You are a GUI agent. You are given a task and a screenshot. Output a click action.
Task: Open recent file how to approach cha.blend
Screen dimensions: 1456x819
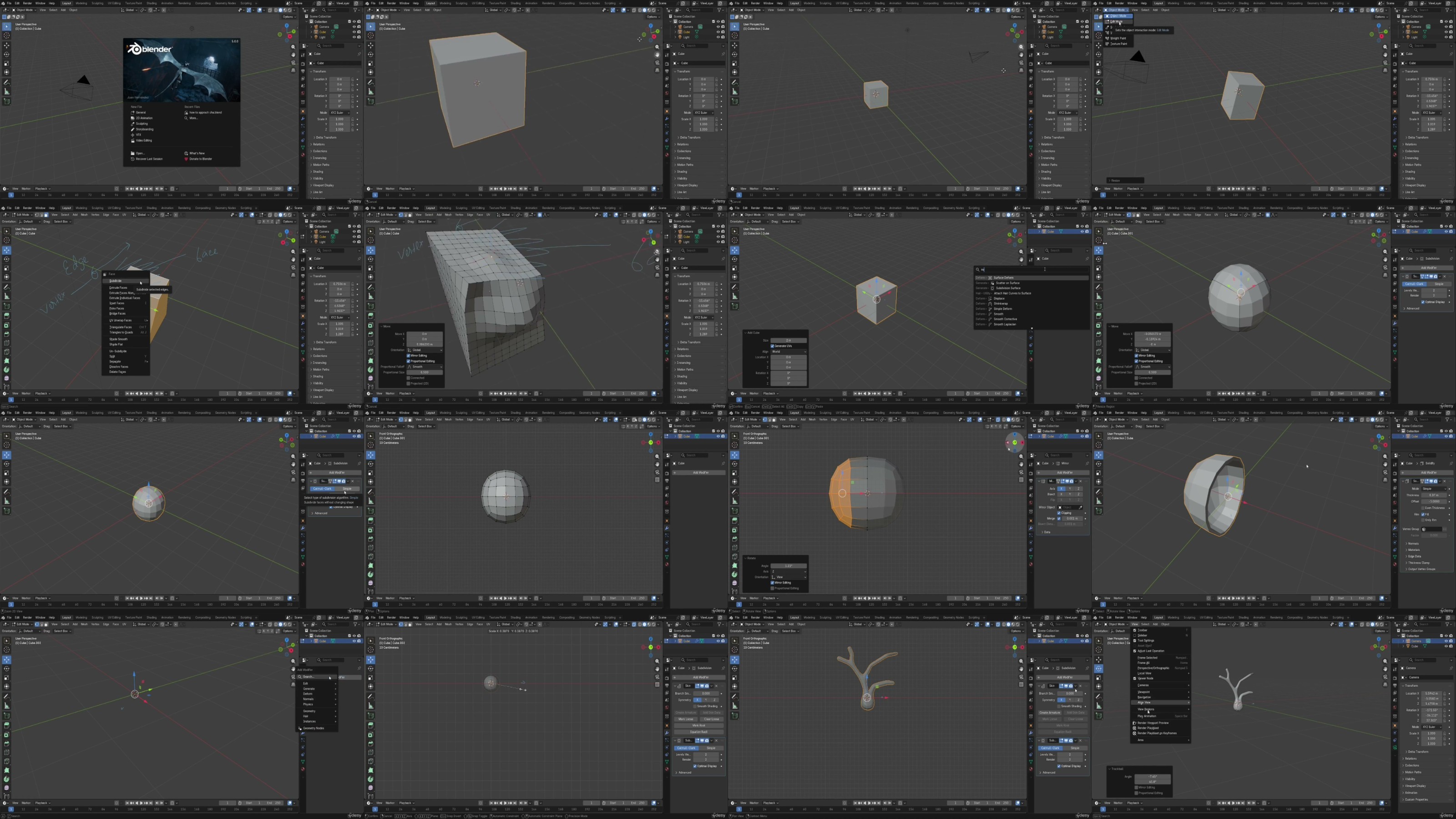205,112
